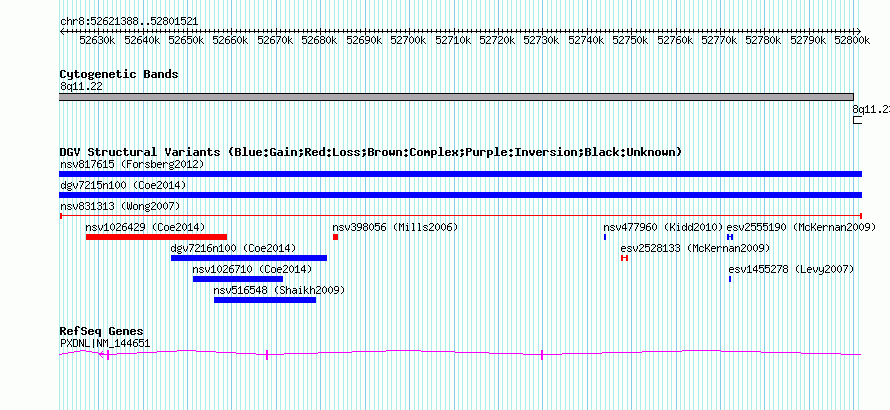Image resolution: width=890 pixels, height=410 pixels.
Task: Click the nsv516548 (Shaikh2009) label text
Action: pos(279,290)
